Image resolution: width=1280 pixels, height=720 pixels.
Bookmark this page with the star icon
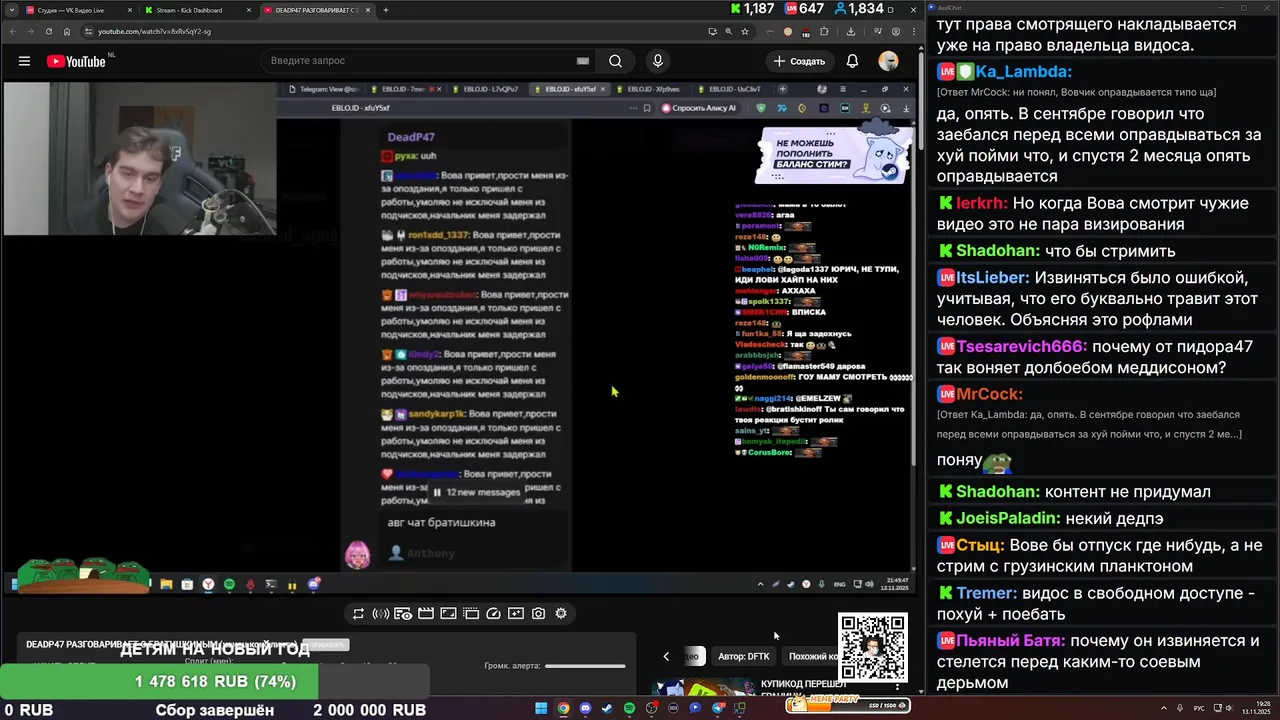(744, 31)
